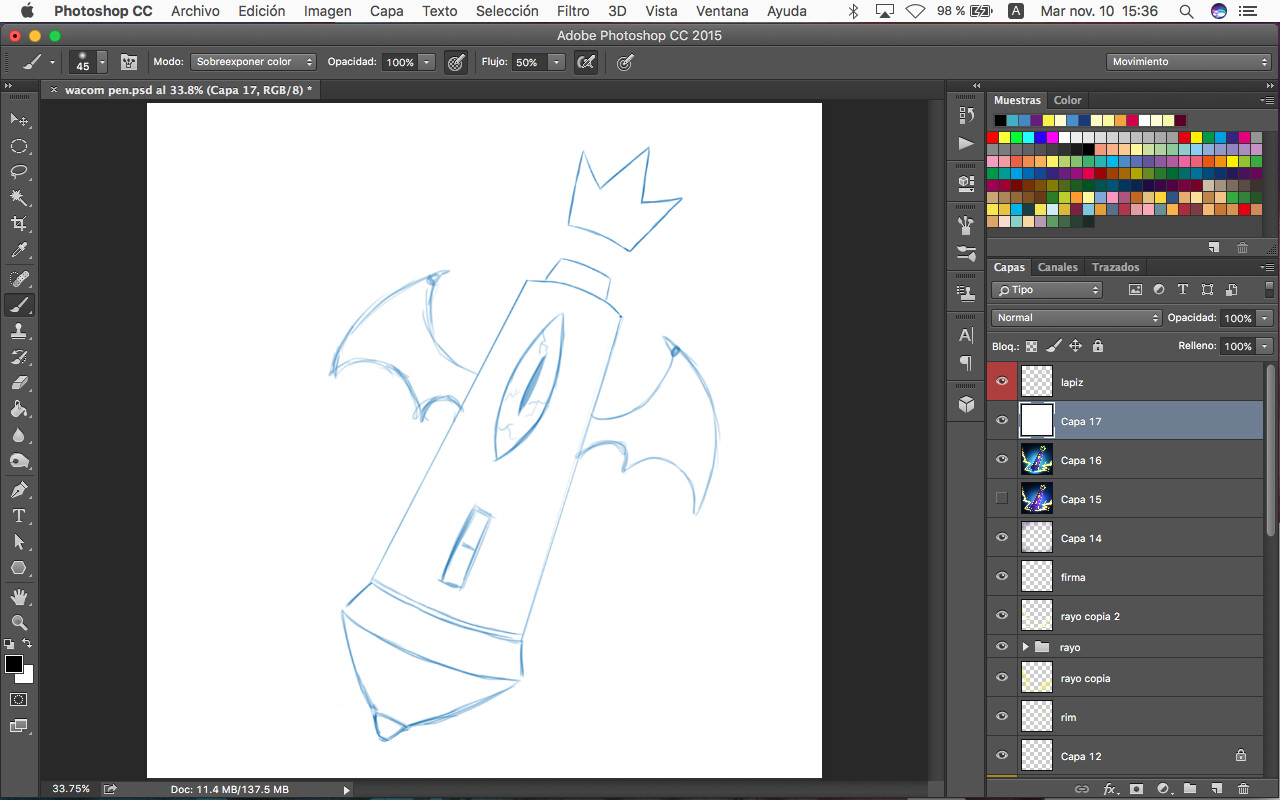Hide the Capa 17 layer
The height and width of the screenshot is (800, 1280).
point(1002,421)
